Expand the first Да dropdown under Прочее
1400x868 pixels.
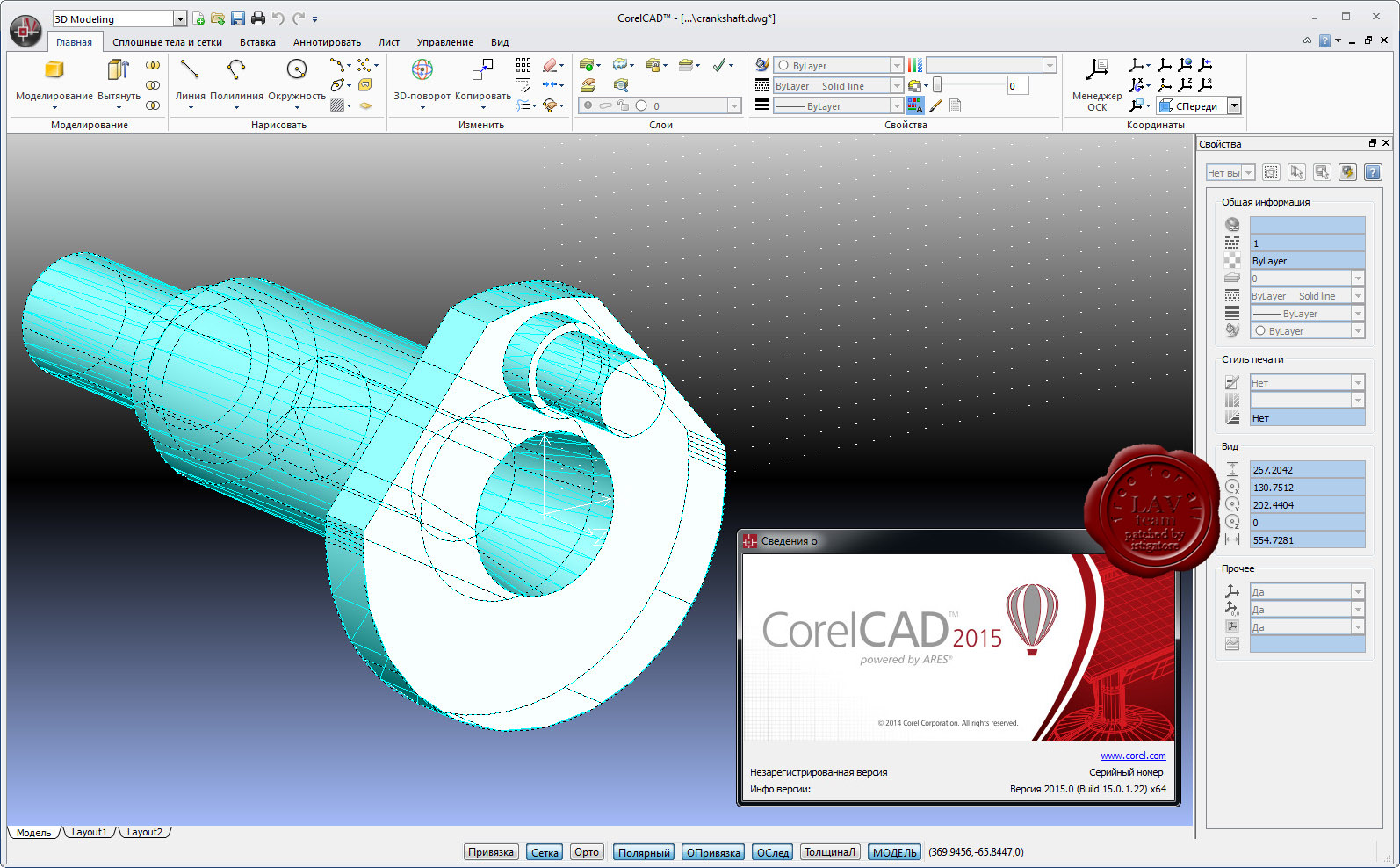1358,592
